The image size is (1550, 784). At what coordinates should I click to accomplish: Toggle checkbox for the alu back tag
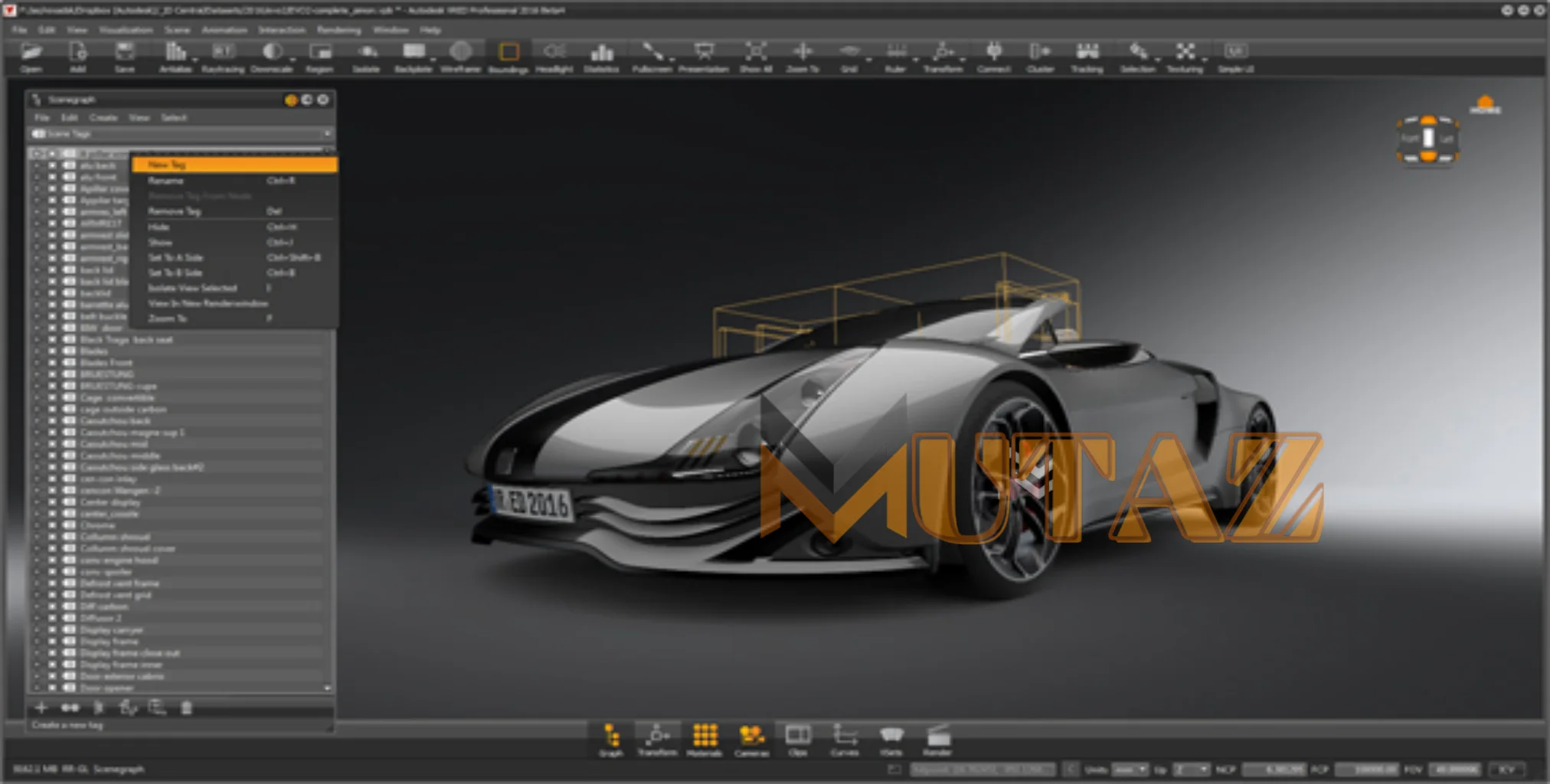tap(53, 165)
